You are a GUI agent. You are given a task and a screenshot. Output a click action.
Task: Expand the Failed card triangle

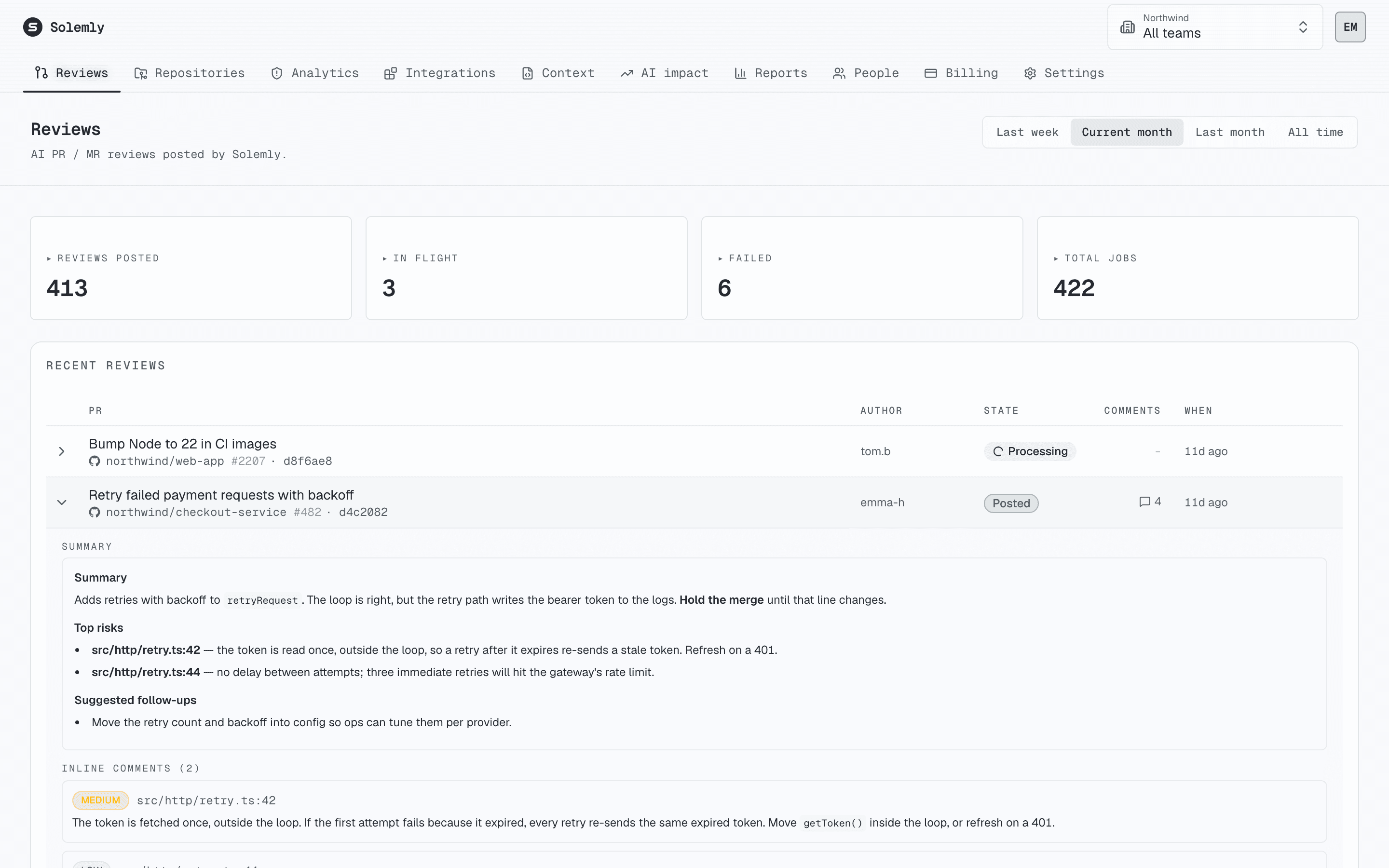[721, 259]
